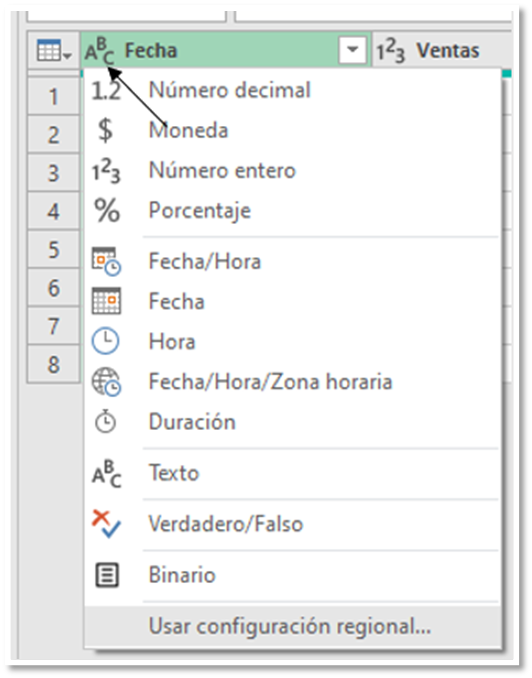
Task: Click the 123 type icon in Ventas header
Action: click(391, 51)
